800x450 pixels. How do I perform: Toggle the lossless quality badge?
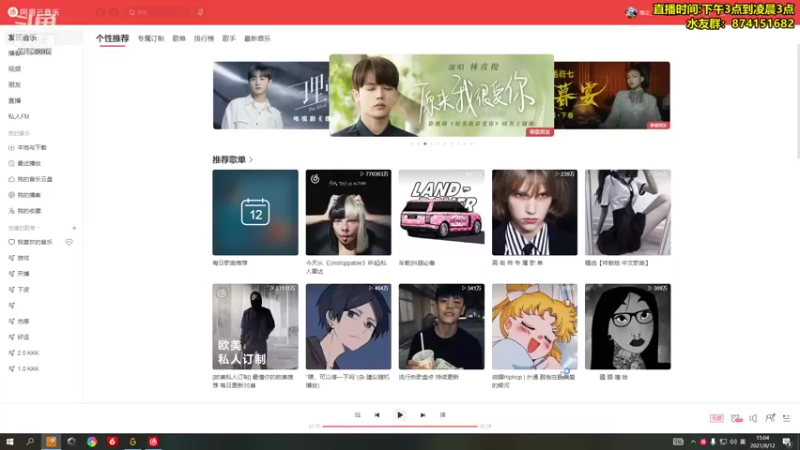pos(716,418)
